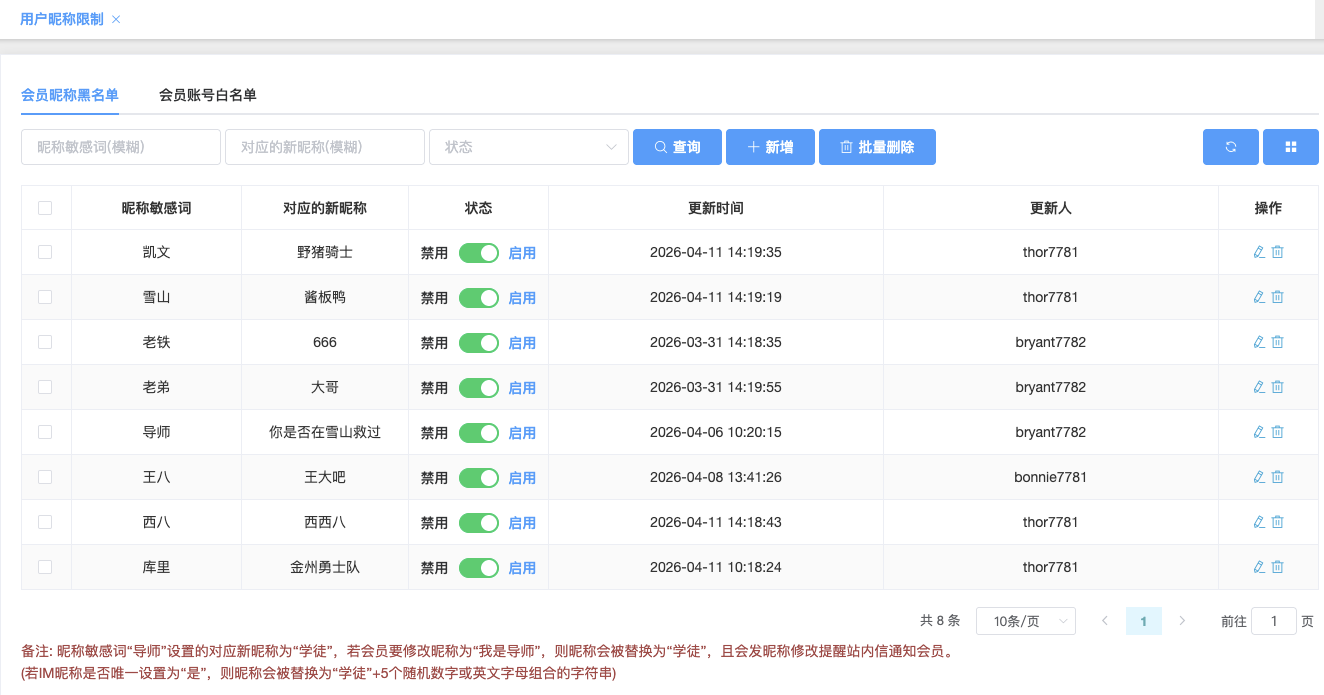Delete the 导师 sensitive word row
The width and height of the screenshot is (1324, 695).
1277,432
